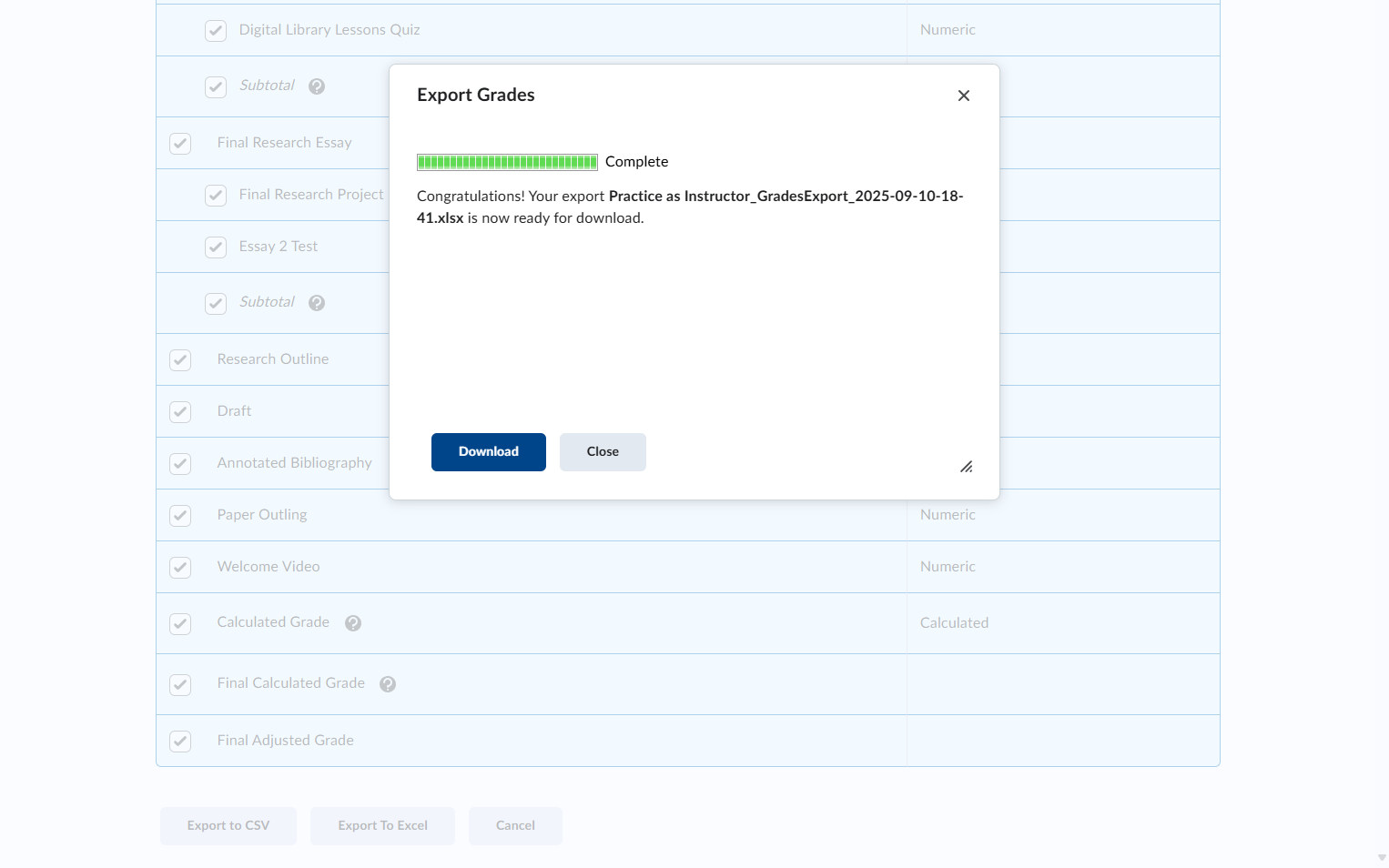This screenshot has height=868, width=1389.
Task: Click the 'Welcome Video' item label
Action: pyautogui.click(x=269, y=567)
